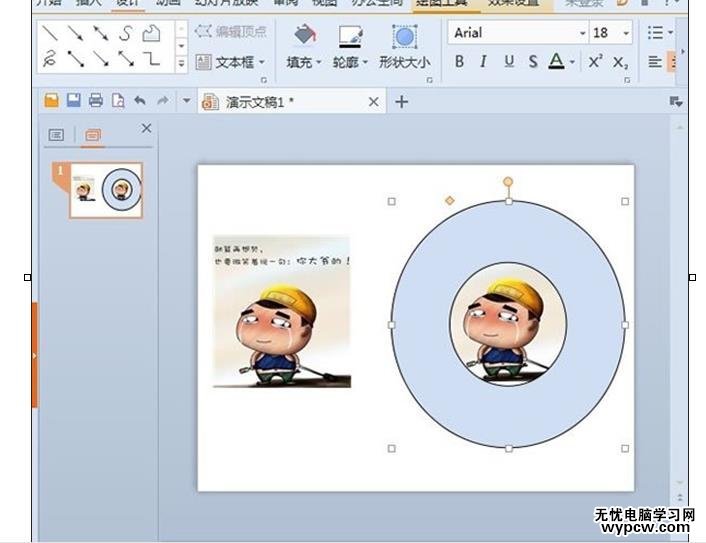706x543 pixels.
Task: Toggle underline formatting
Action: [509, 61]
